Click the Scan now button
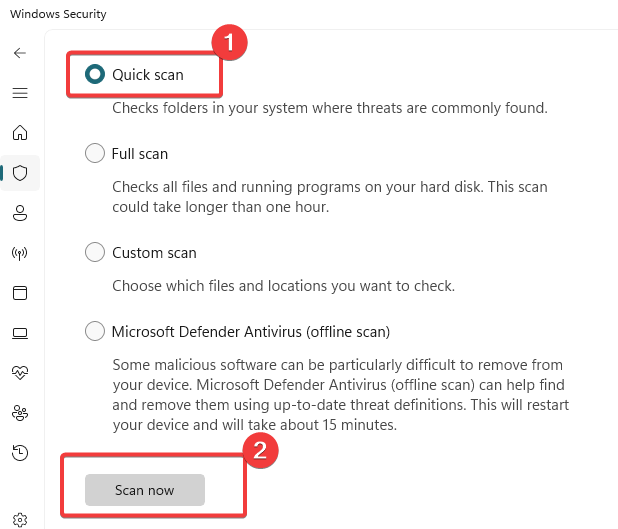 point(145,490)
